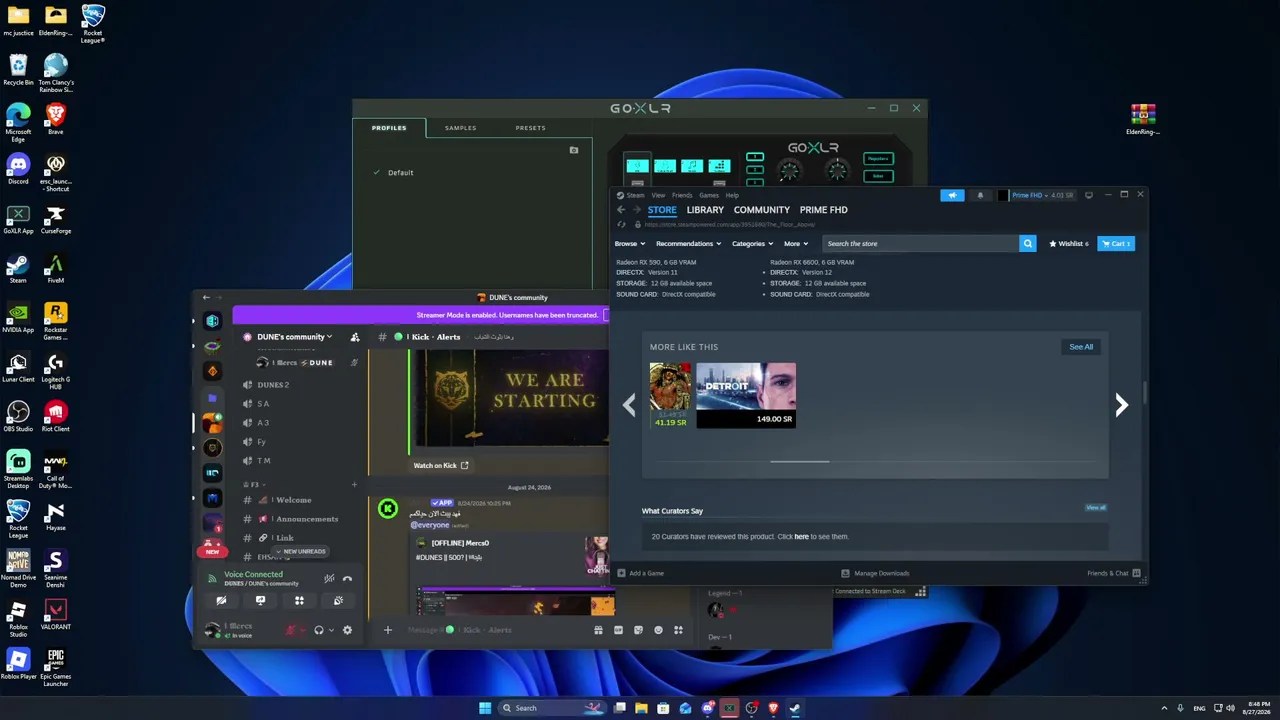Click Watch on Kick button in Discord
The image size is (1280, 720).
coord(441,465)
